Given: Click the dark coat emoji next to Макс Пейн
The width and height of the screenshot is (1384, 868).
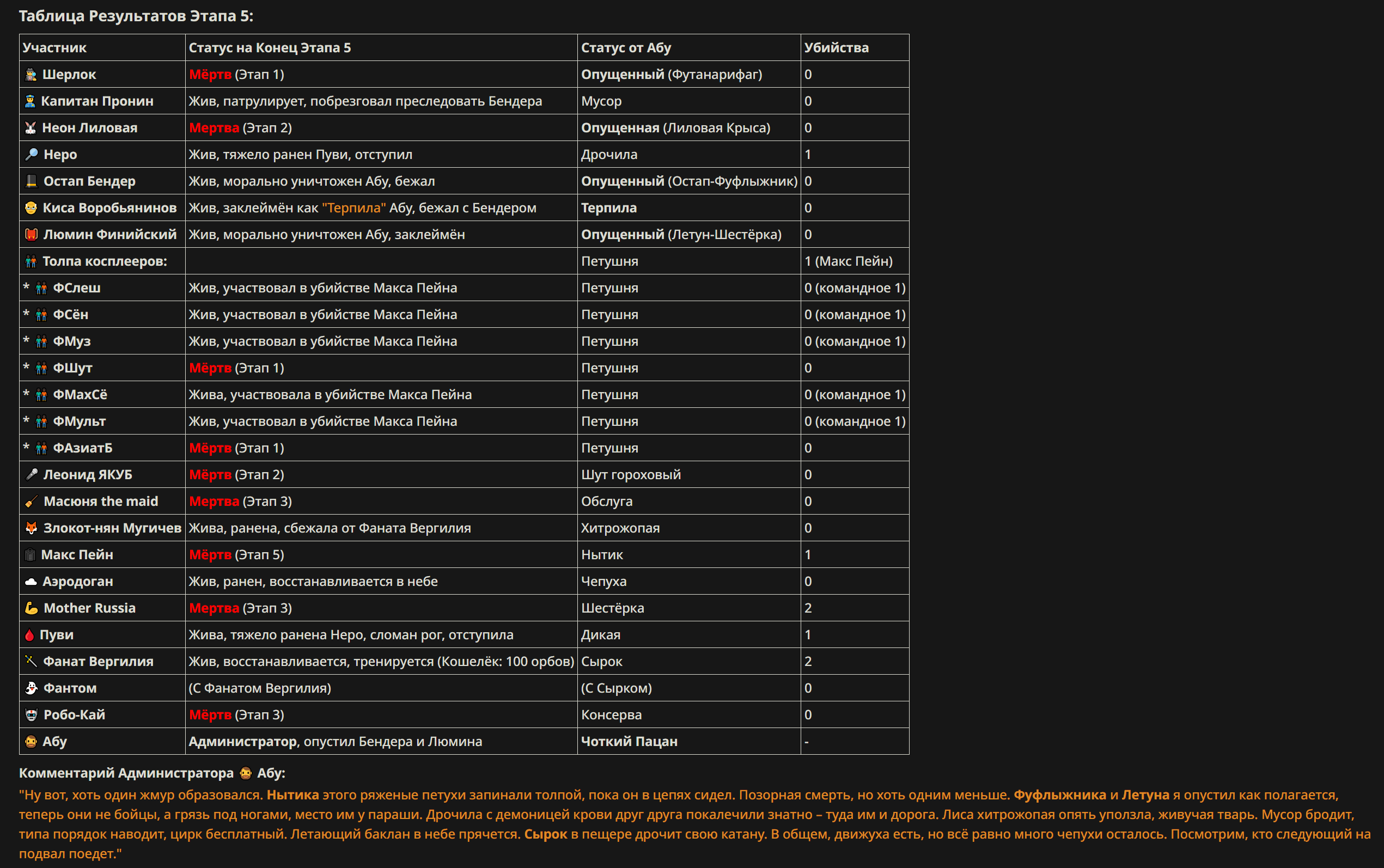Looking at the screenshot, I should [x=31, y=555].
